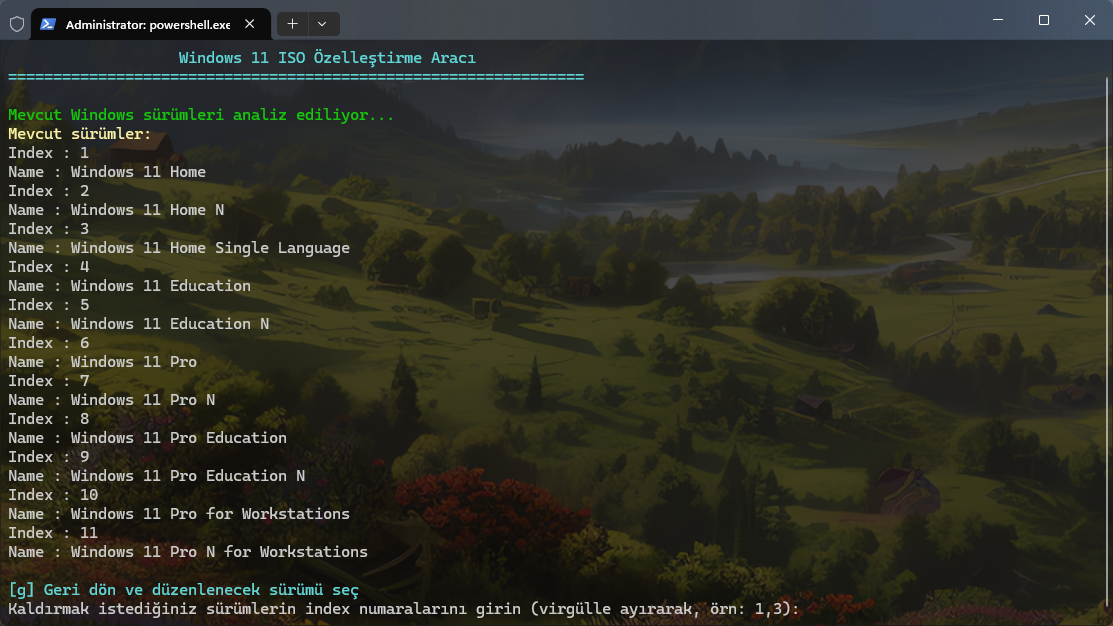
Task: Maximize the terminal window
Action: pyautogui.click(x=1043, y=20)
